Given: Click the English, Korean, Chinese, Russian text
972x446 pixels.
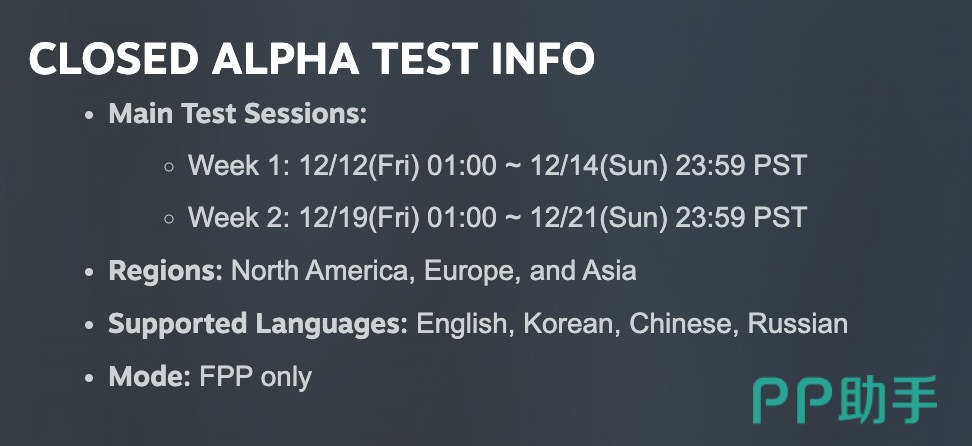Looking at the screenshot, I should pos(632,324).
